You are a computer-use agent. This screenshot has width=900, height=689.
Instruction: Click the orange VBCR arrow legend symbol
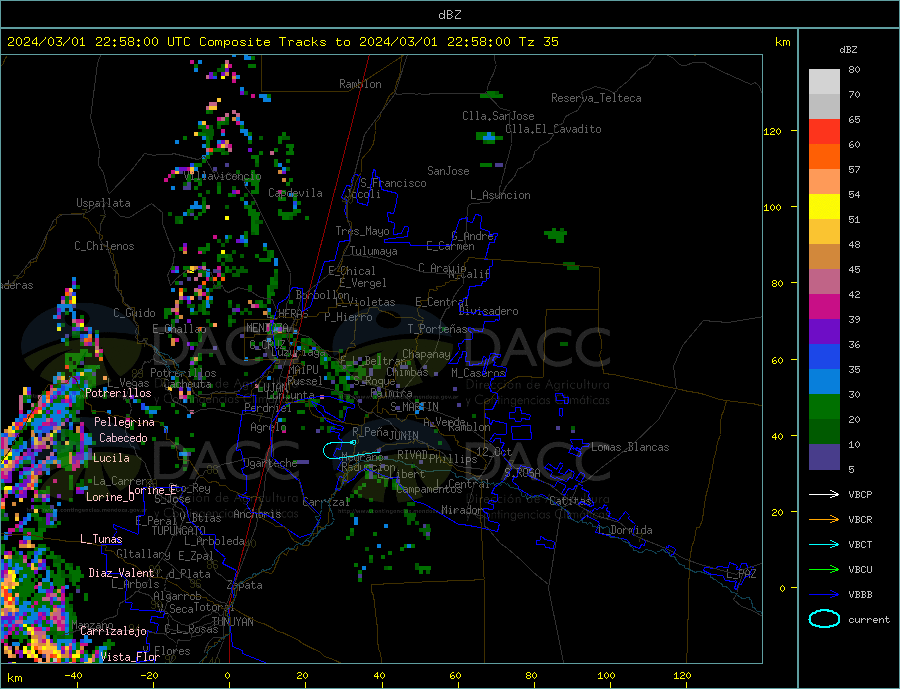[824, 520]
